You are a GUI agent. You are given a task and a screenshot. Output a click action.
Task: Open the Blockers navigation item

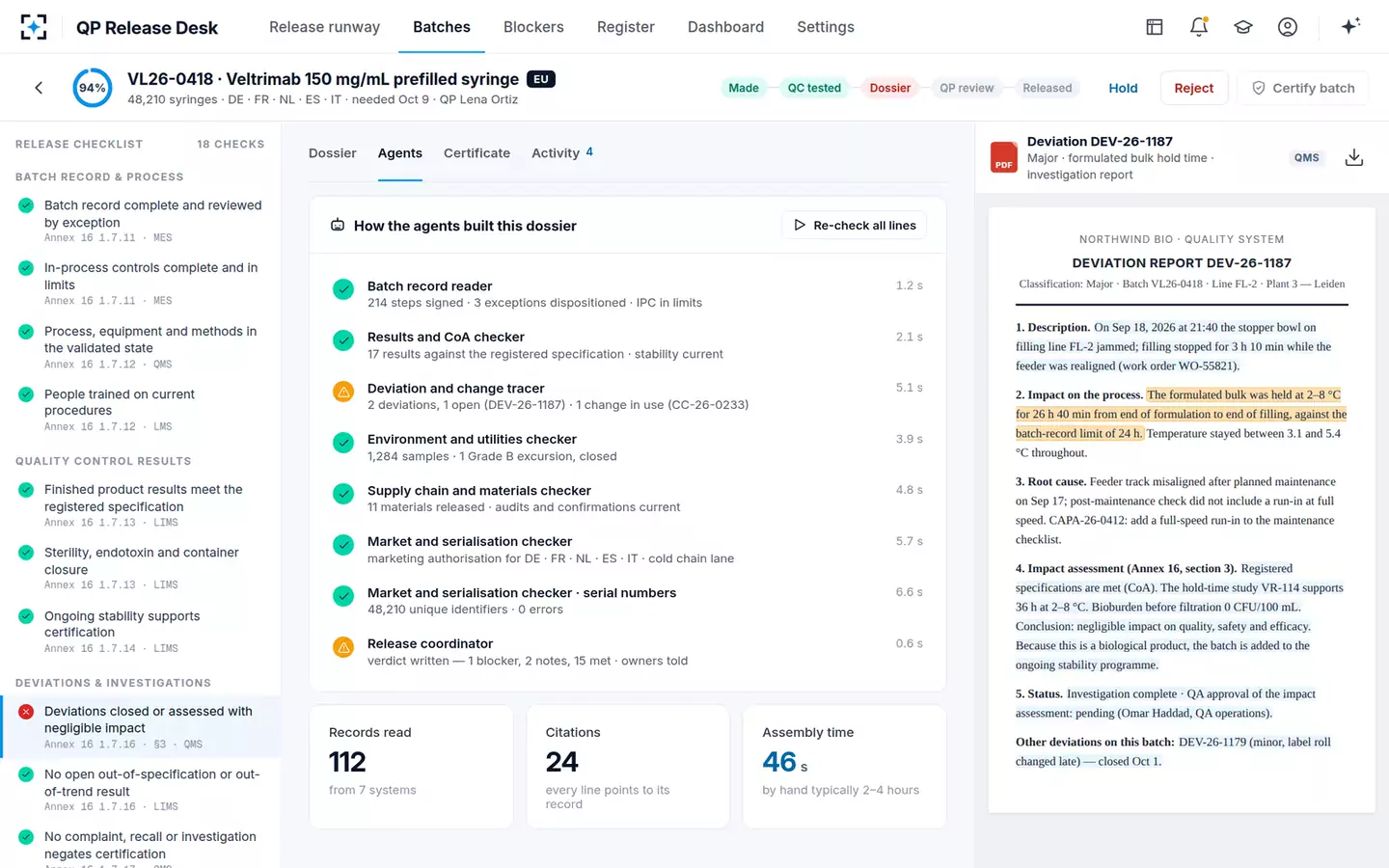click(x=533, y=27)
